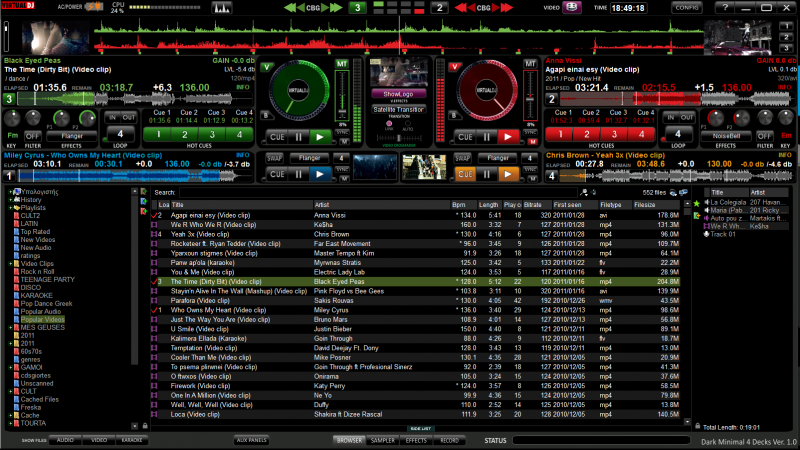Click the green star icon in side list
Viewport: 800px width, 450px height.
pos(697,204)
